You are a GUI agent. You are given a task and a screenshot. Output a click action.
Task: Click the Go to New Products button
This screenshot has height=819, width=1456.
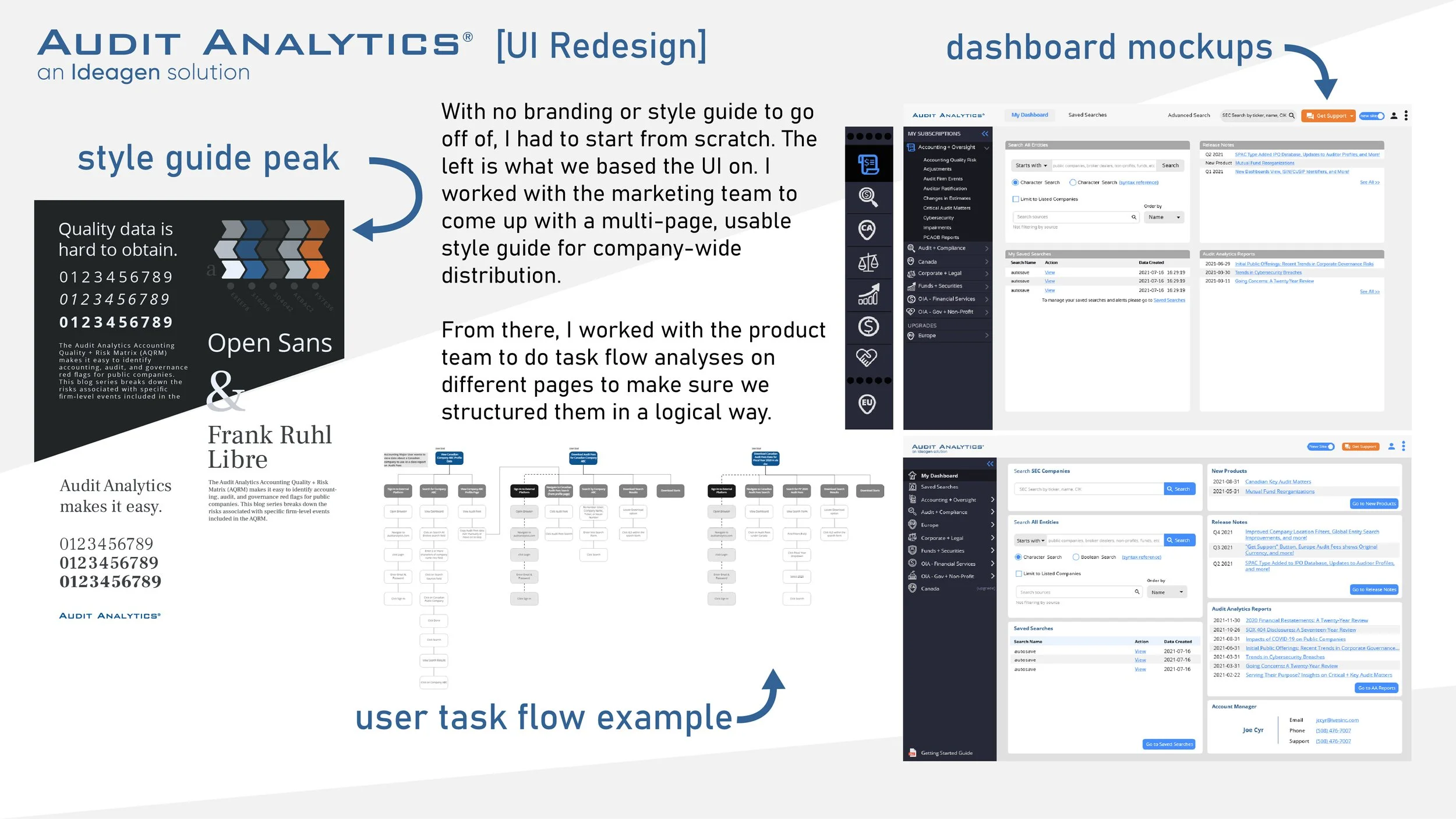point(1374,503)
